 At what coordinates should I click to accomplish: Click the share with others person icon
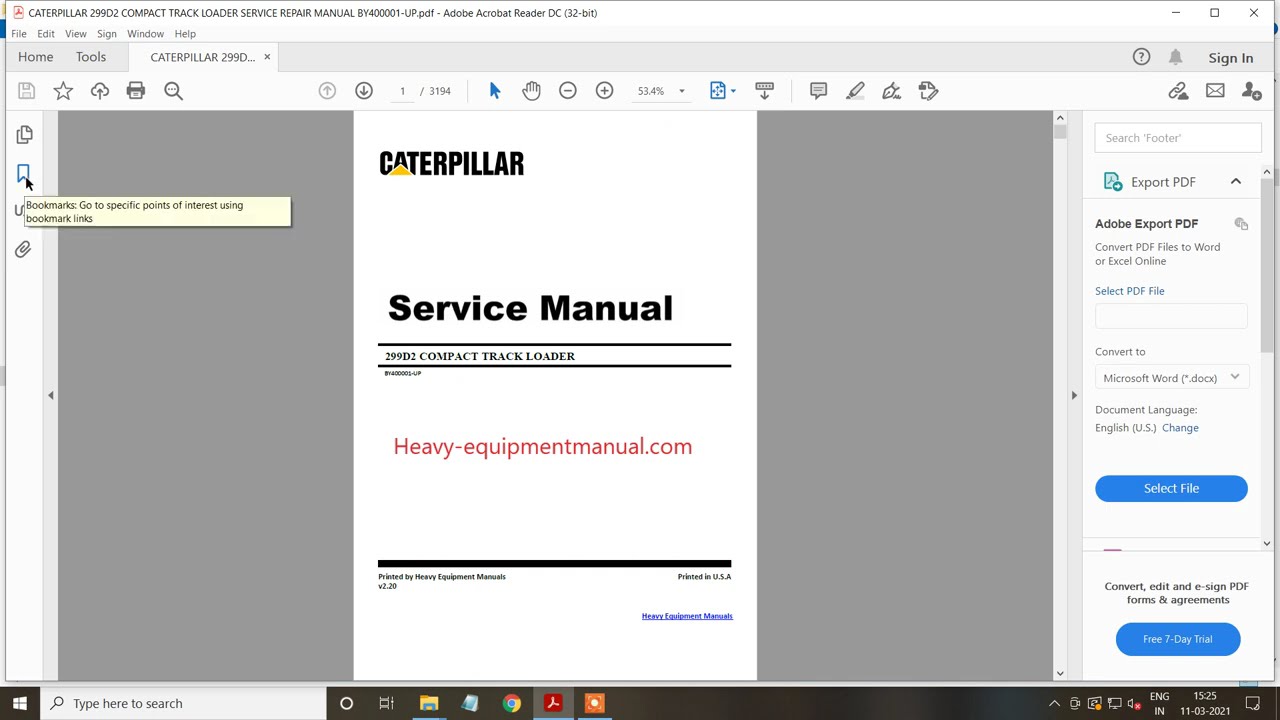click(x=1251, y=91)
